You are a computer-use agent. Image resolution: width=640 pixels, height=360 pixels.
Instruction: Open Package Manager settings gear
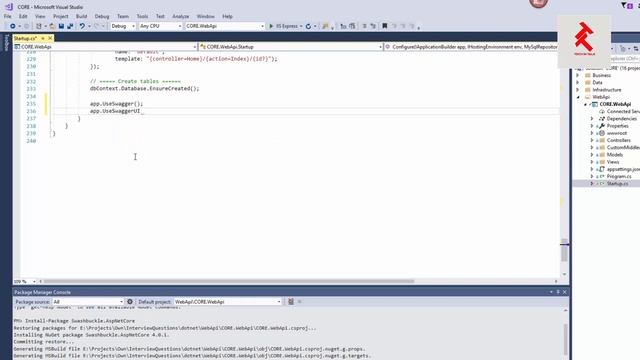[130, 302]
